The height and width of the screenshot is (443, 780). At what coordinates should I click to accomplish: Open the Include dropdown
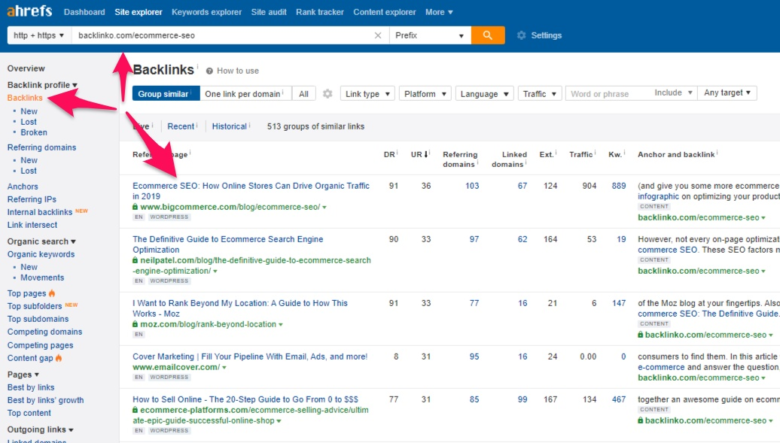coord(673,93)
